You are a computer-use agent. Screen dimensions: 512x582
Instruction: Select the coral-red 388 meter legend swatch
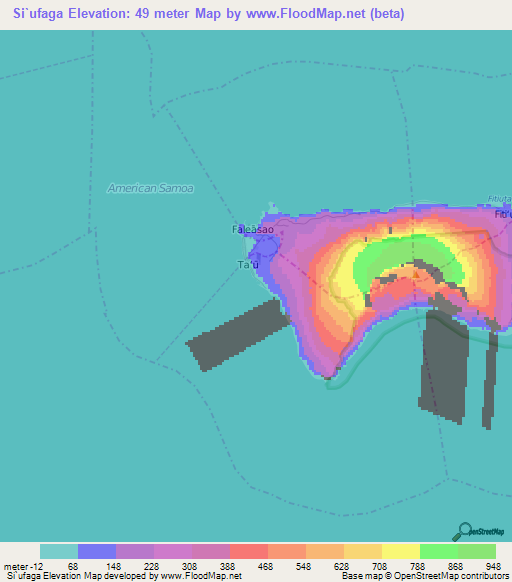point(249,551)
